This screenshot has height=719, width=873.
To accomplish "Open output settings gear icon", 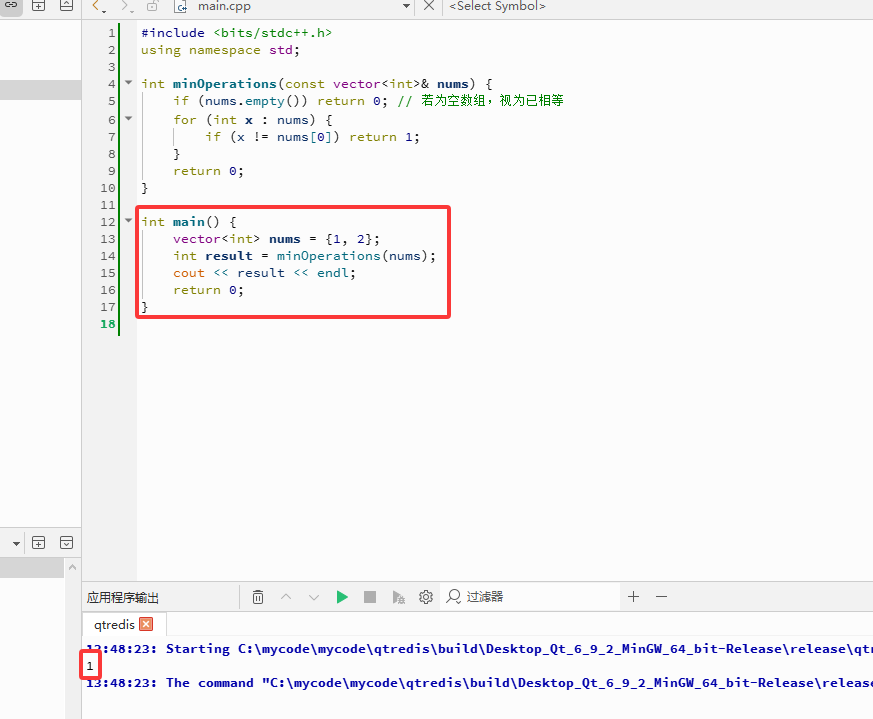I will click(426, 597).
